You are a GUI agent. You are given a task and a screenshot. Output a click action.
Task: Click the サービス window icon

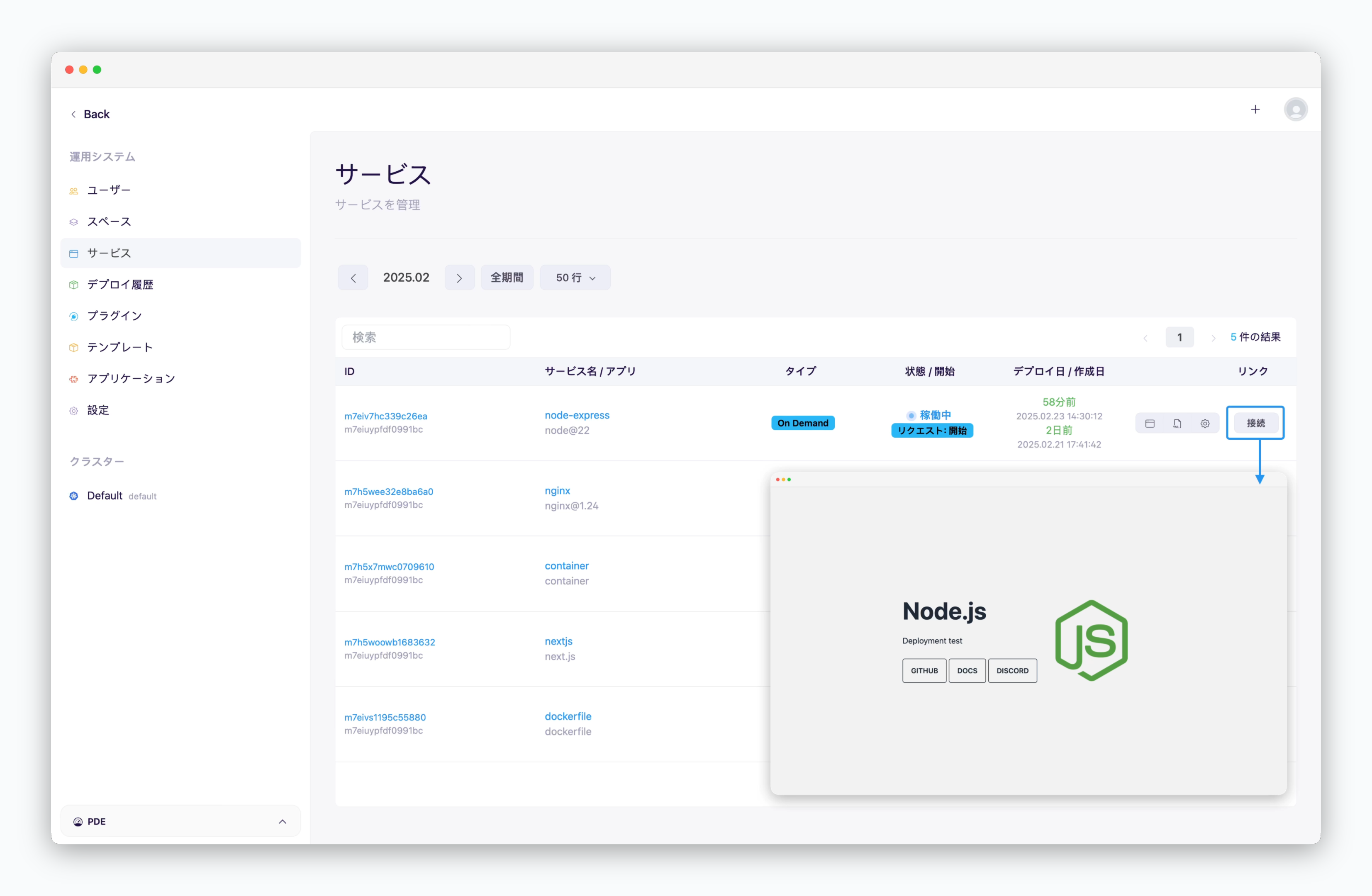[74, 253]
